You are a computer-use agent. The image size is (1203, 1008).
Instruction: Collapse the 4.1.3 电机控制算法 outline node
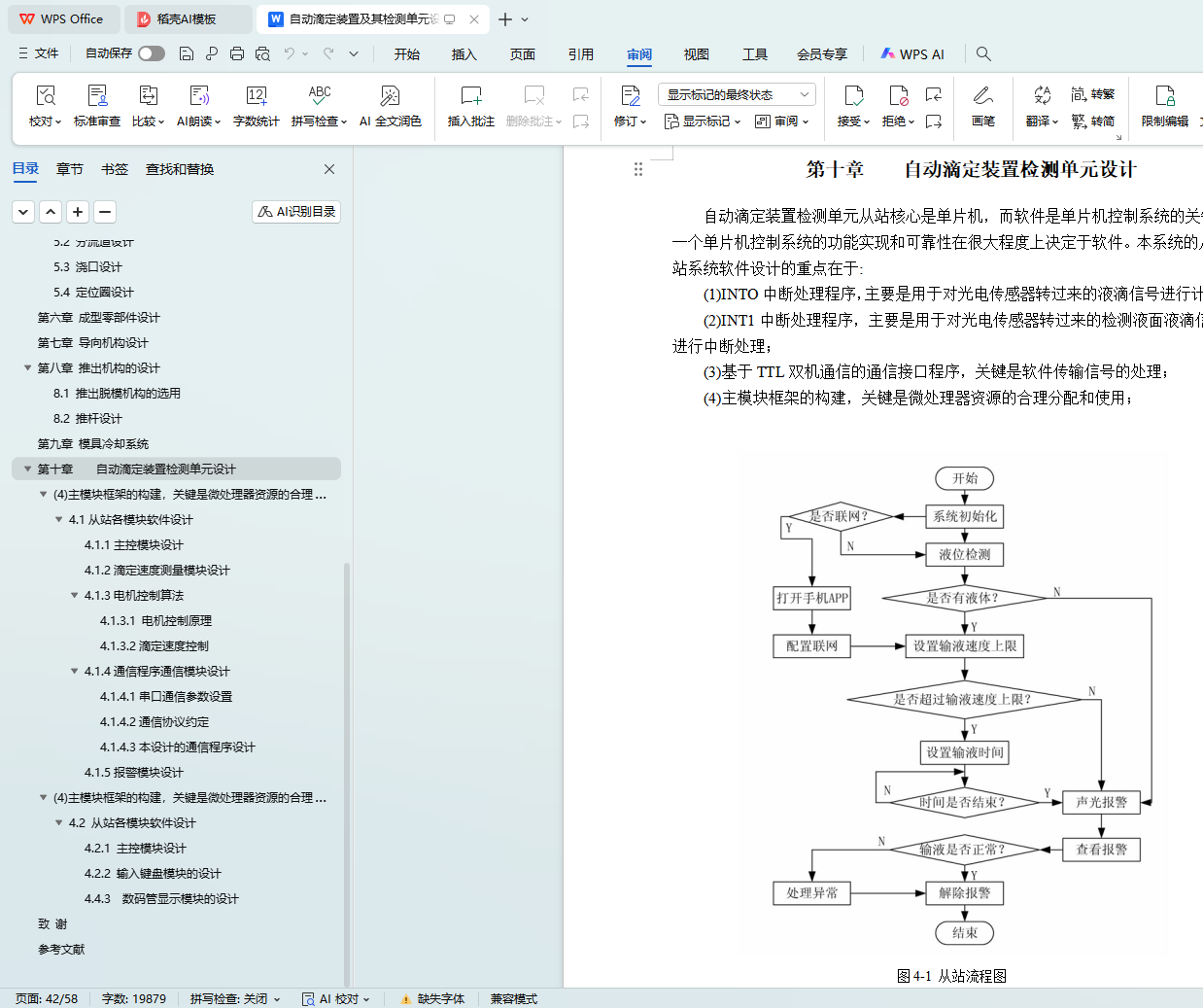(74, 596)
